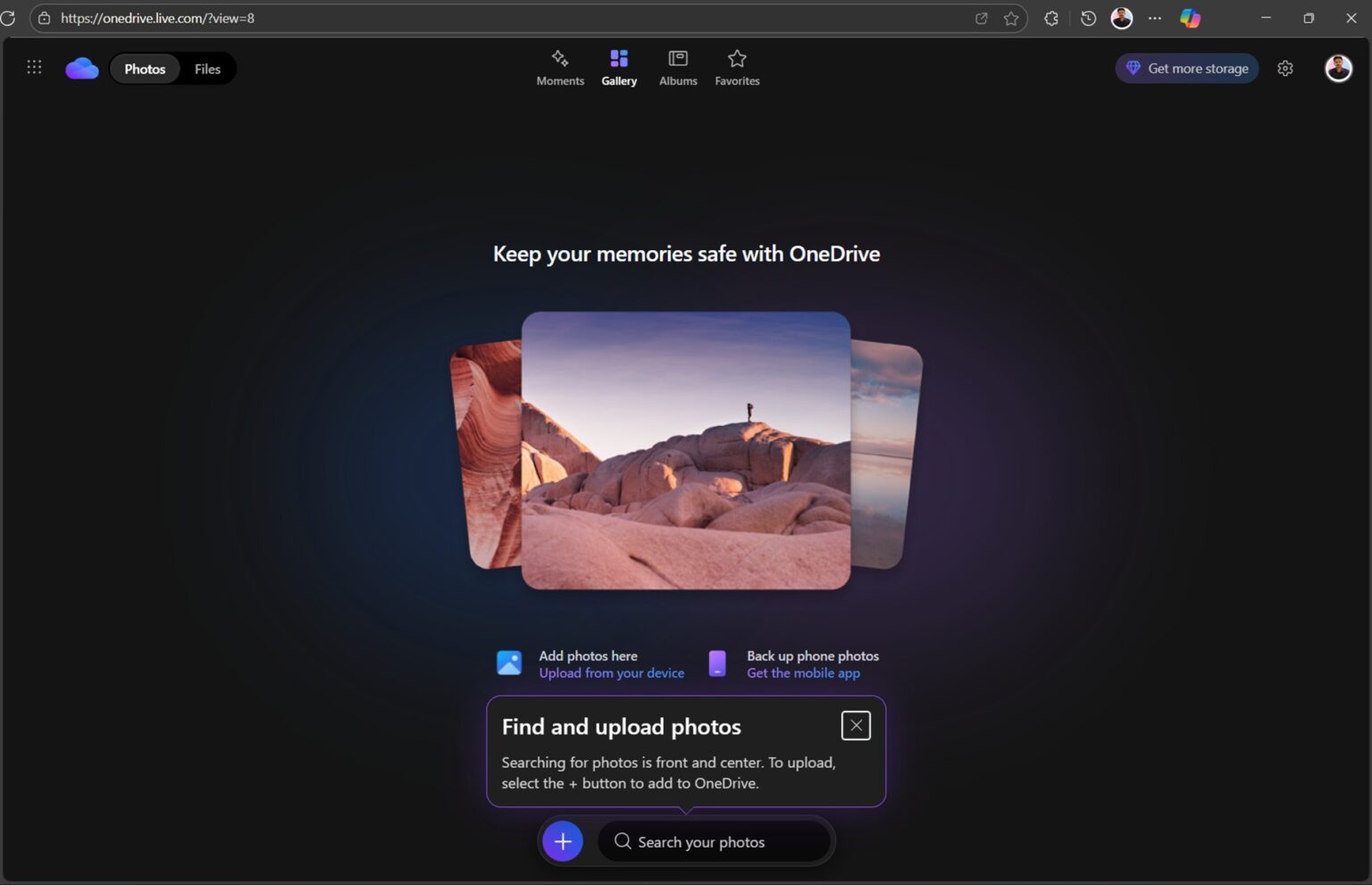Toggle the favorites star in the address bar
The width and height of the screenshot is (1372, 885).
click(1010, 18)
